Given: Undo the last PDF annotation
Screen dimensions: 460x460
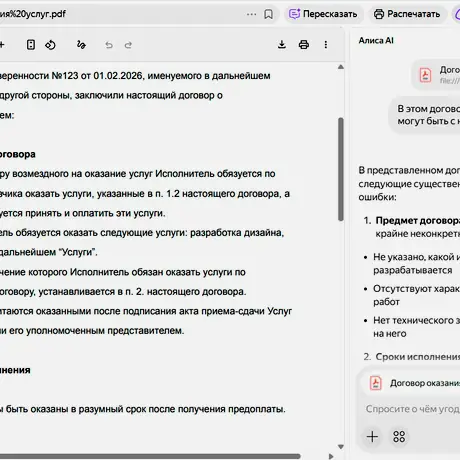Looking at the screenshot, I should coord(109,45).
